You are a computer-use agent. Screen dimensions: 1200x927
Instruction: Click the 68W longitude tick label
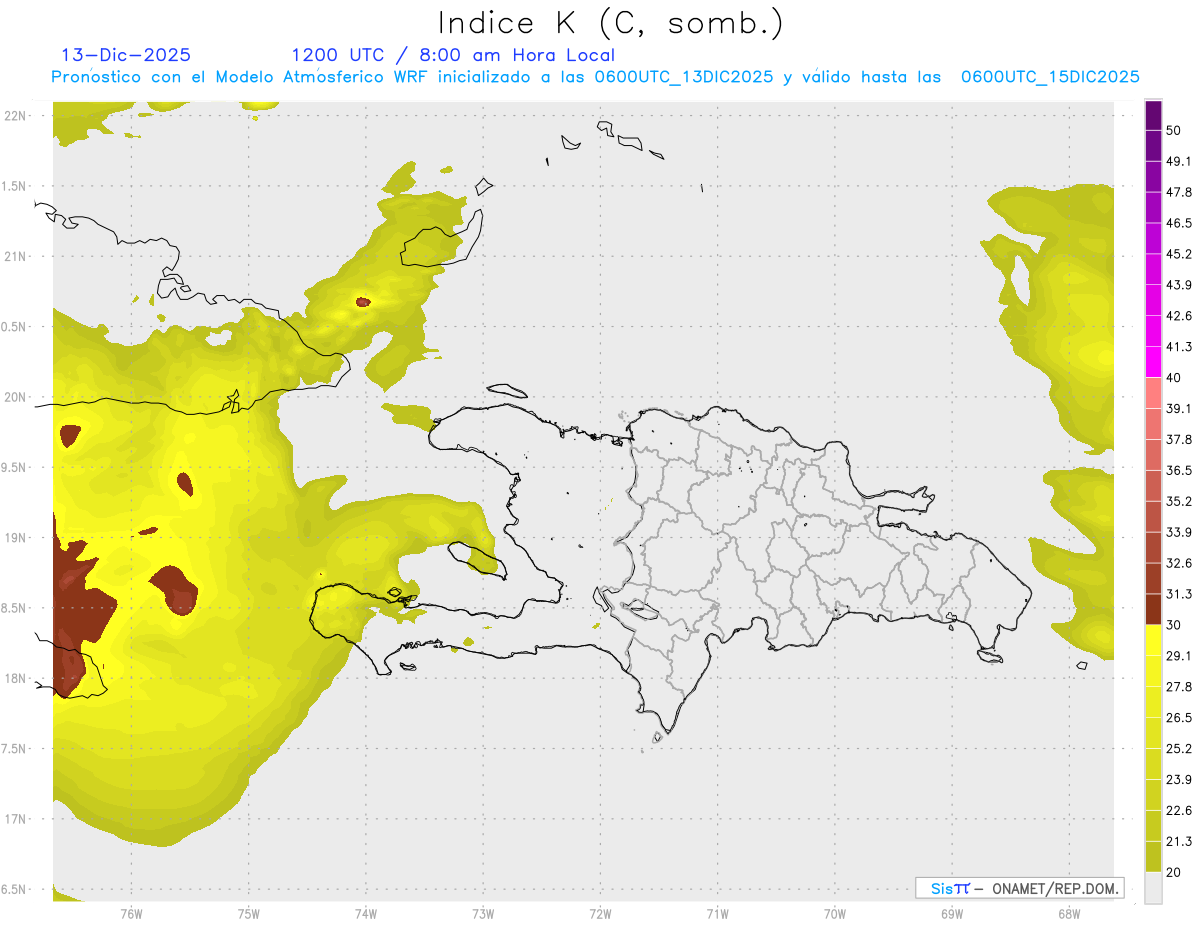pos(1068,913)
